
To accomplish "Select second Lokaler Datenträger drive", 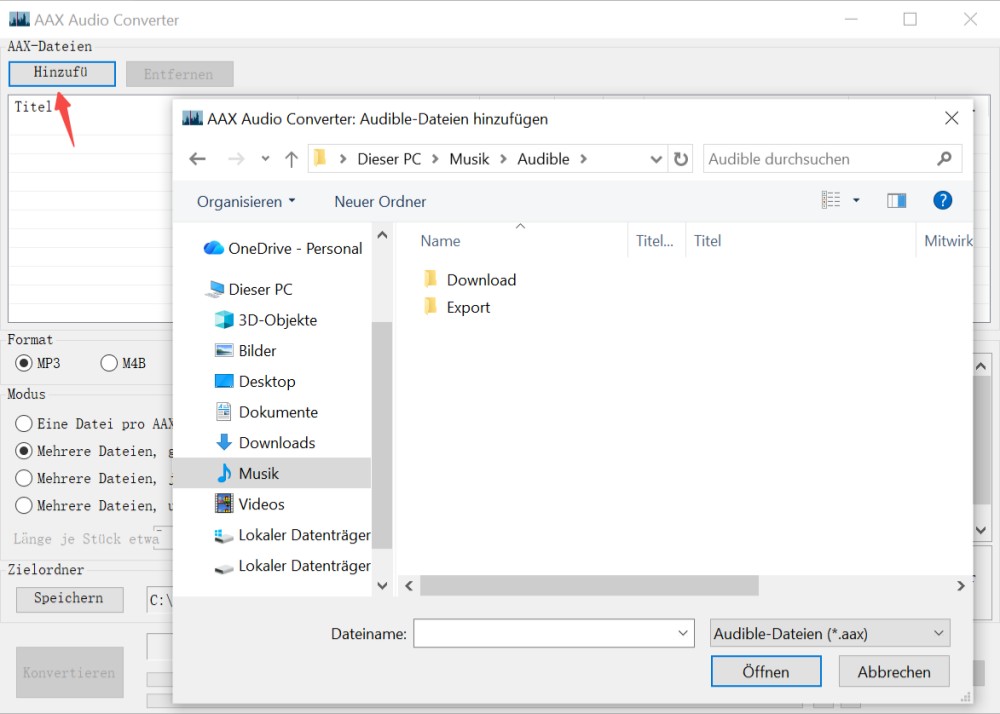I will 292,565.
